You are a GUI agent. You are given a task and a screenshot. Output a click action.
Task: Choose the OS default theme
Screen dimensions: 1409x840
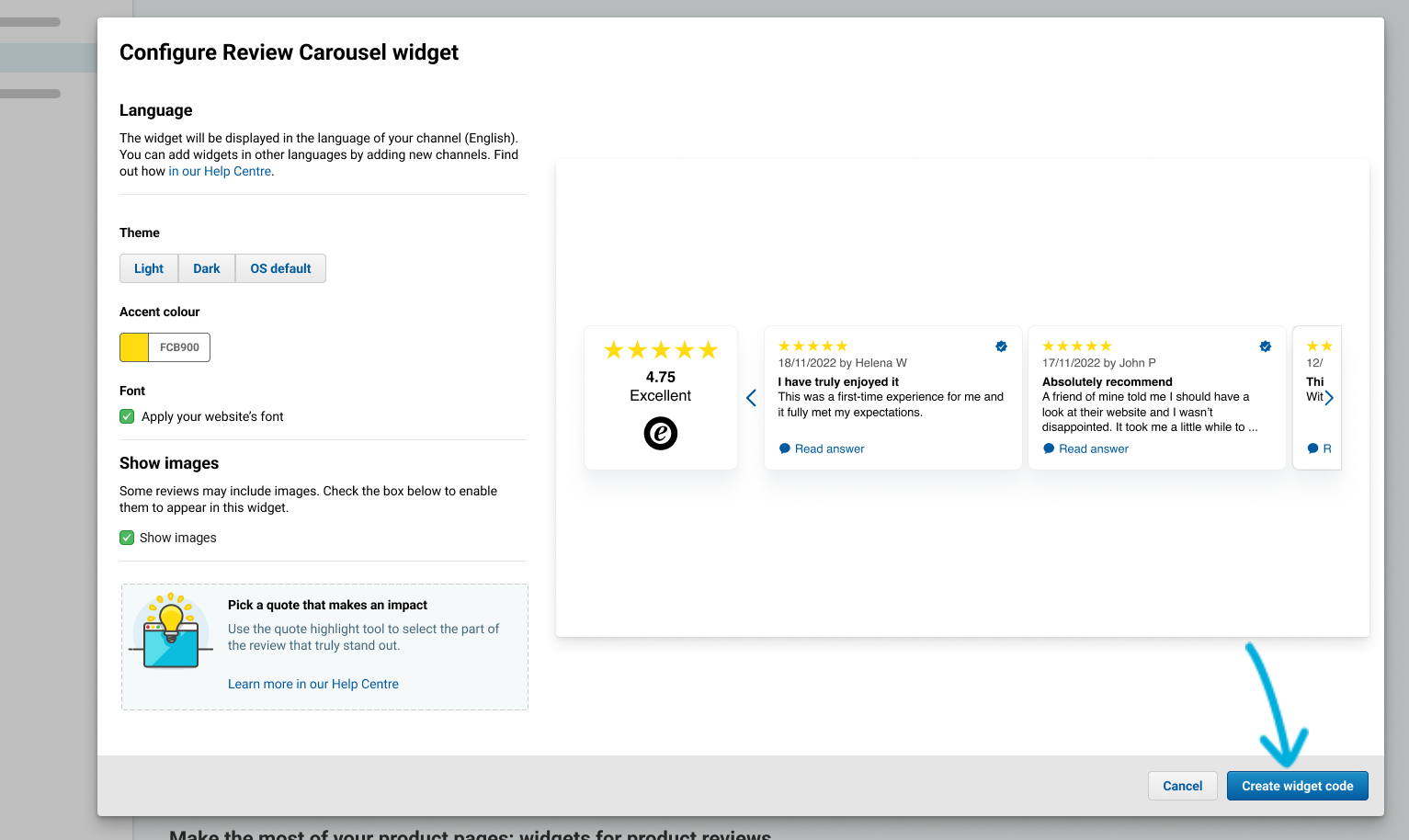[x=280, y=268]
